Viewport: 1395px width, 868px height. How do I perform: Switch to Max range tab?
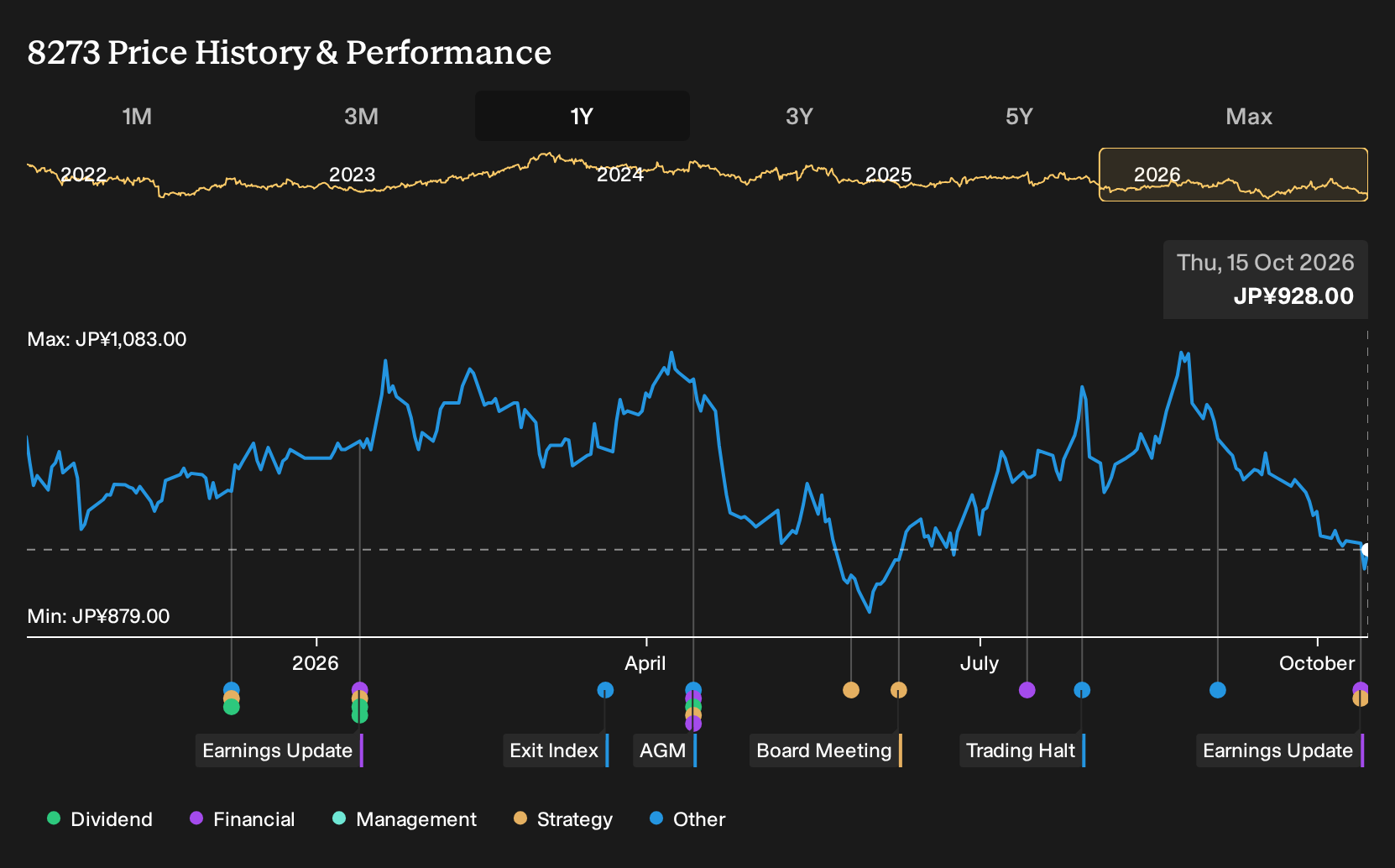(1249, 116)
